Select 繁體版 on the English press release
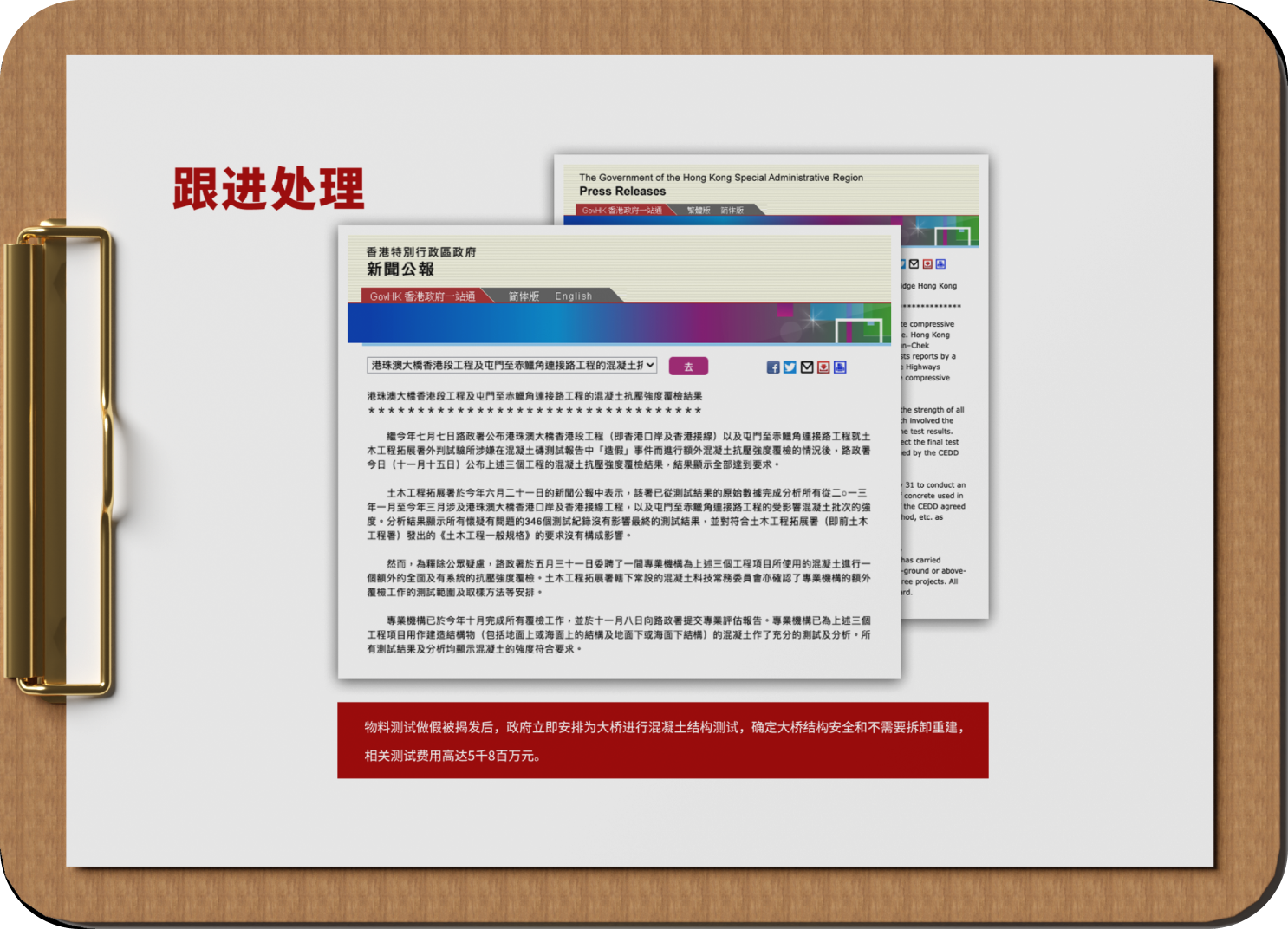 pos(699,211)
